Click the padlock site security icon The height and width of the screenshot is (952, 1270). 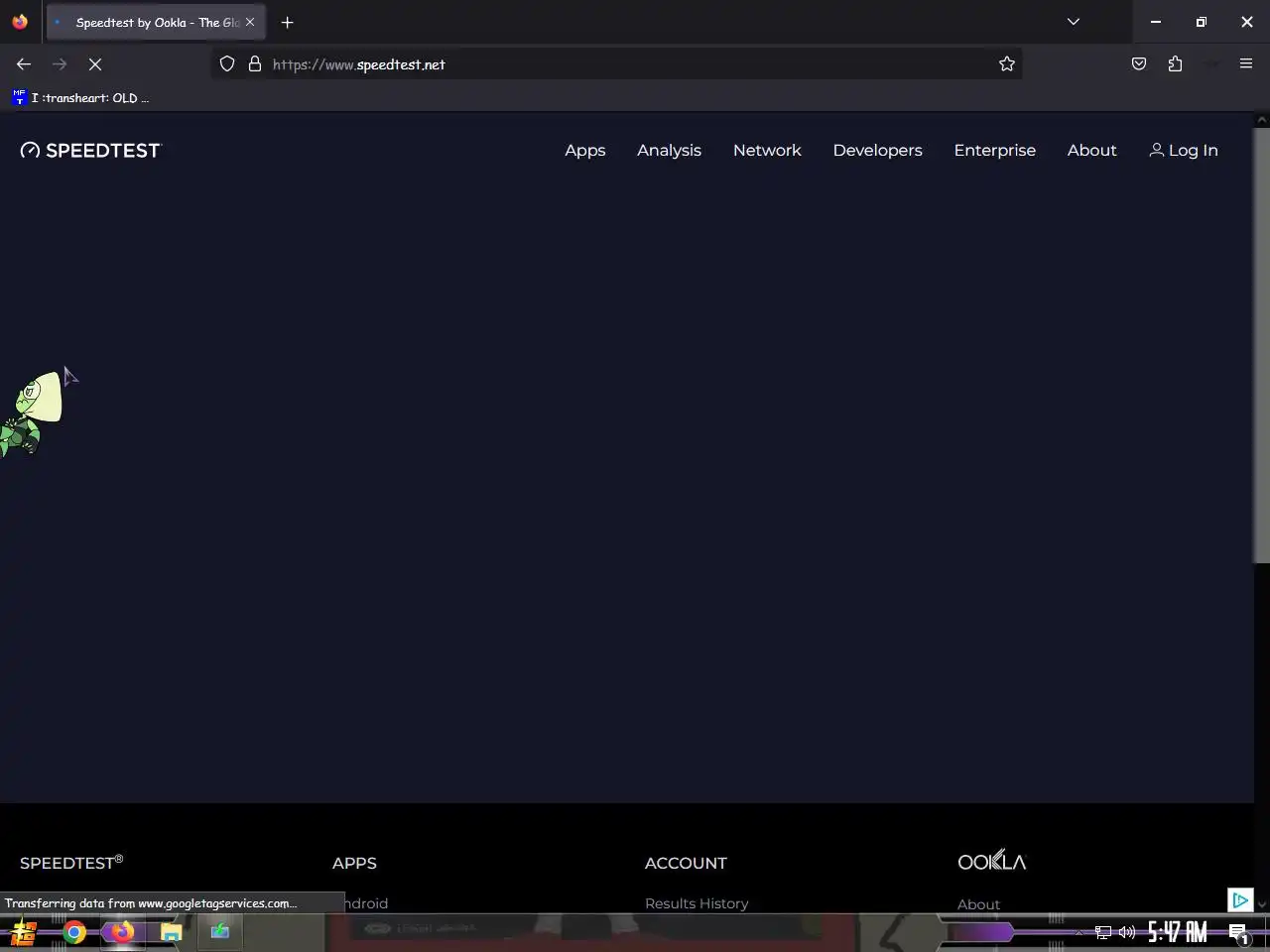click(255, 64)
